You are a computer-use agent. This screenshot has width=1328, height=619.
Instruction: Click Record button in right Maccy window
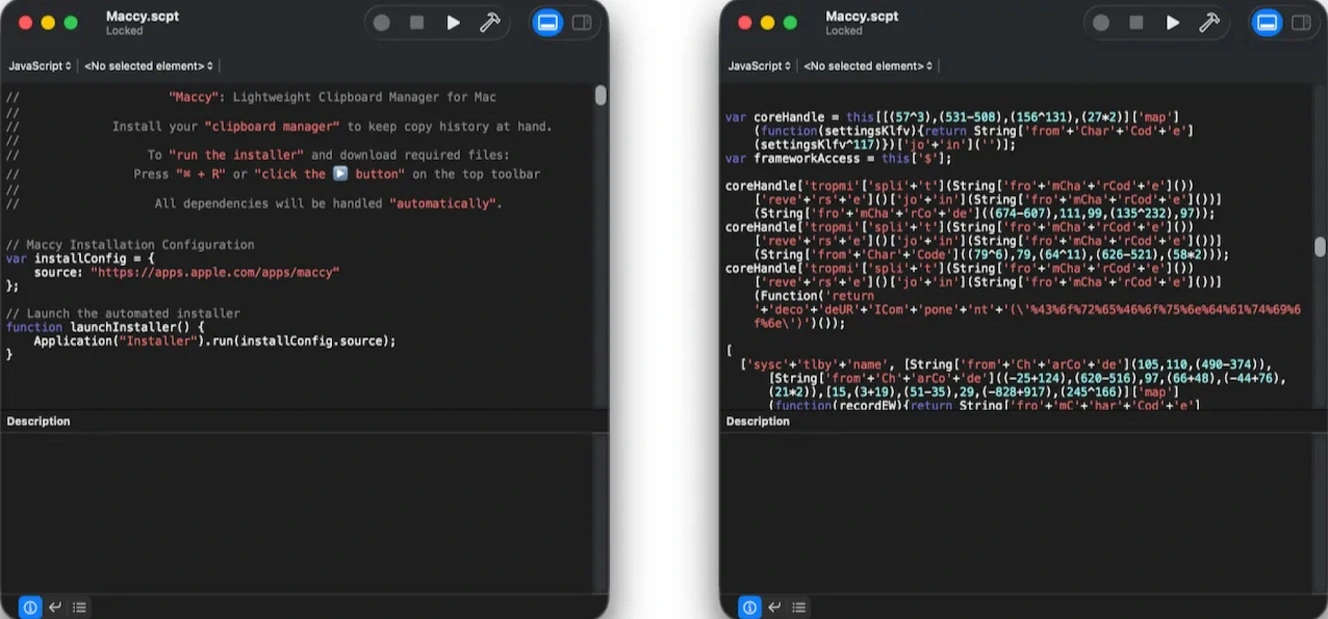point(1101,23)
